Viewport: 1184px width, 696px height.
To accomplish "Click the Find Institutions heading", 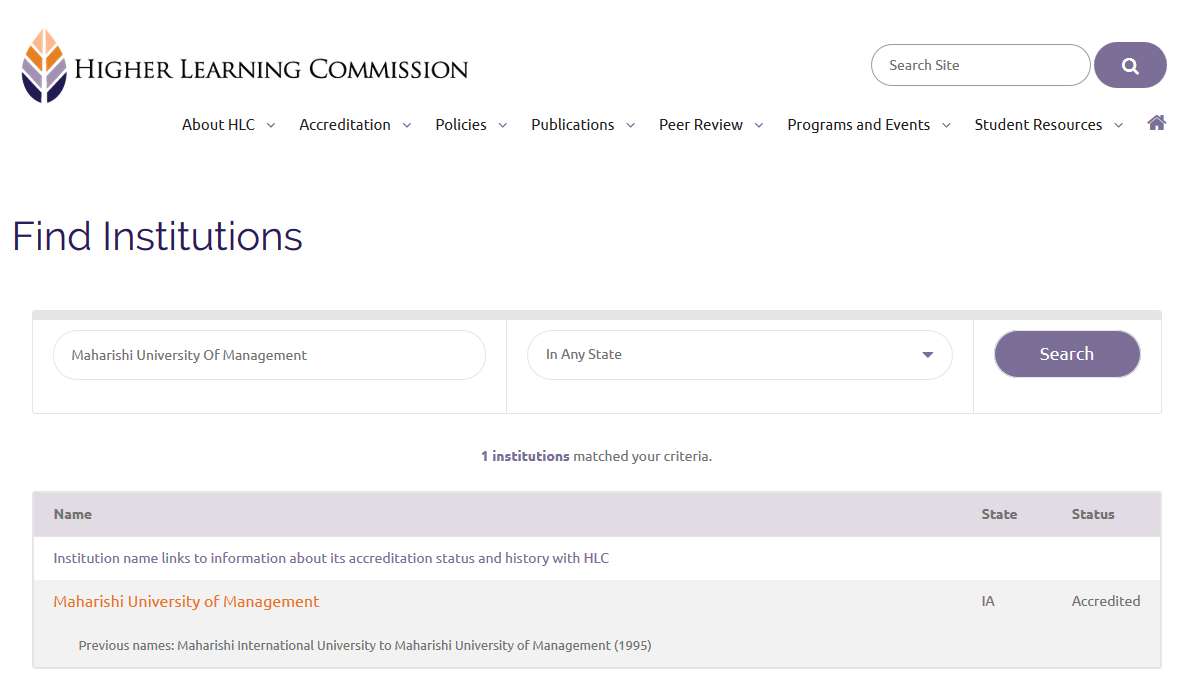I will point(157,236).
